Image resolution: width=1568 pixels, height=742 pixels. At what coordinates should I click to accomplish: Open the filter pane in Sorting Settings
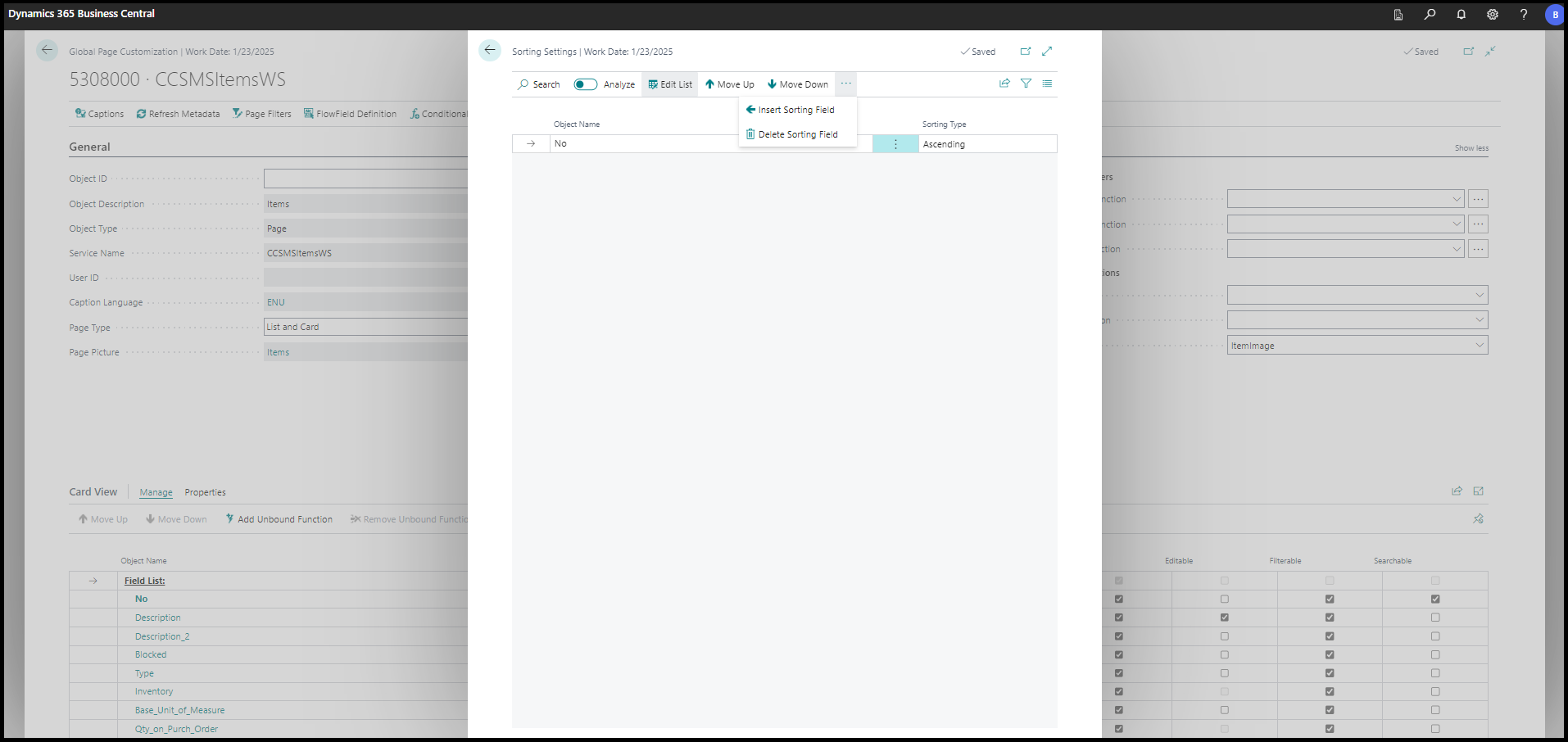click(x=1026, y=83)
